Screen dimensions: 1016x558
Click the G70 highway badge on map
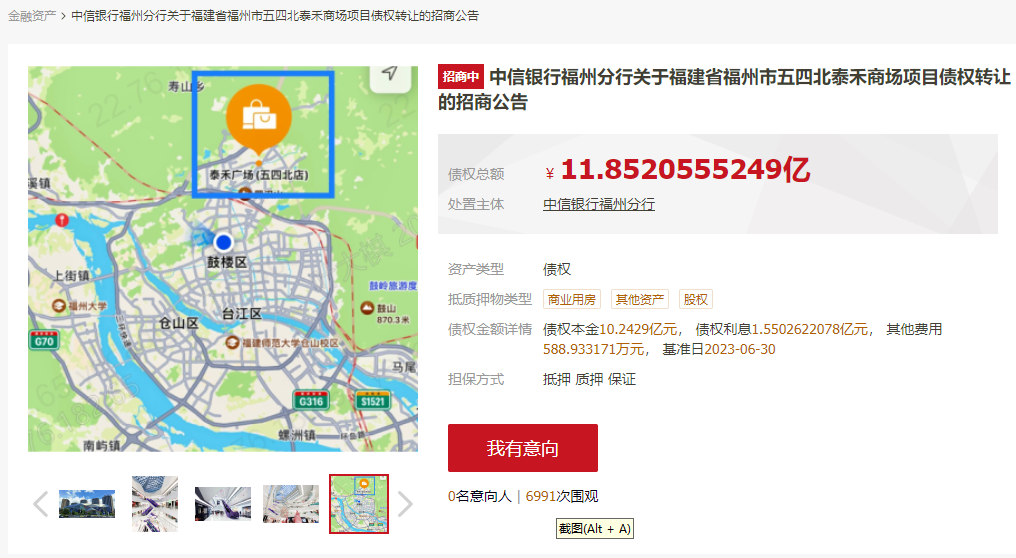click(44, 341)
